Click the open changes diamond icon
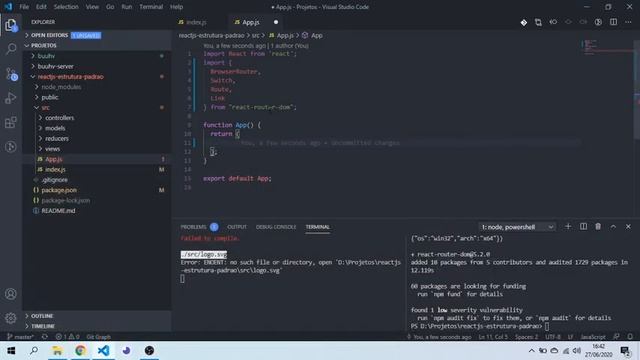The height and width of the screenshot is (360, 640). 524,22
